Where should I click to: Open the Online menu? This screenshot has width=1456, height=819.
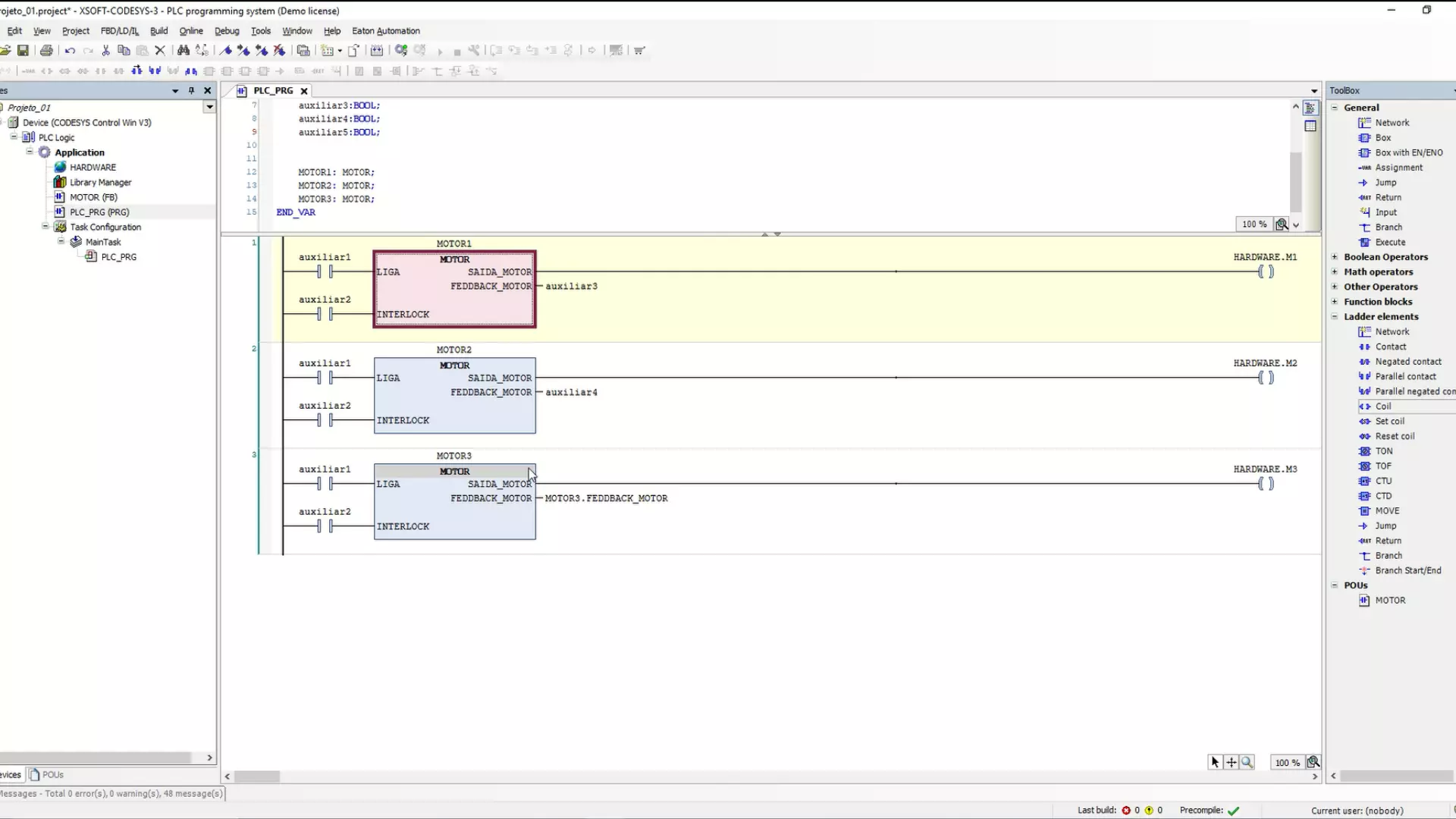tap(191, 31)
